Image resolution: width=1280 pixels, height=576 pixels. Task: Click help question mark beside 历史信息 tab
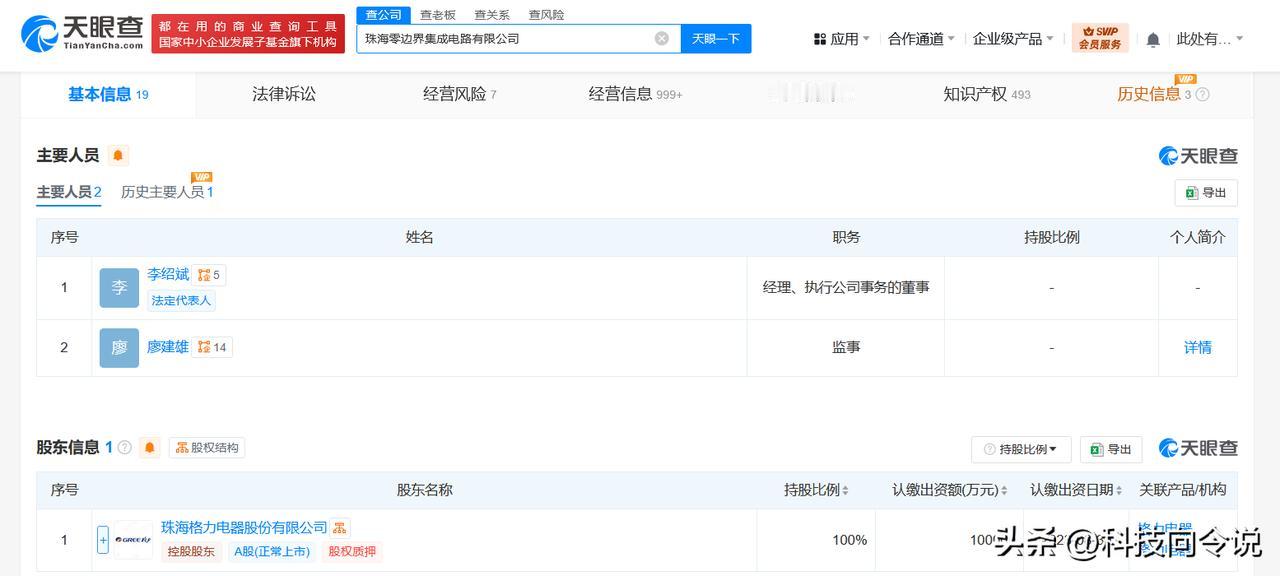[x=1203, y=95]
